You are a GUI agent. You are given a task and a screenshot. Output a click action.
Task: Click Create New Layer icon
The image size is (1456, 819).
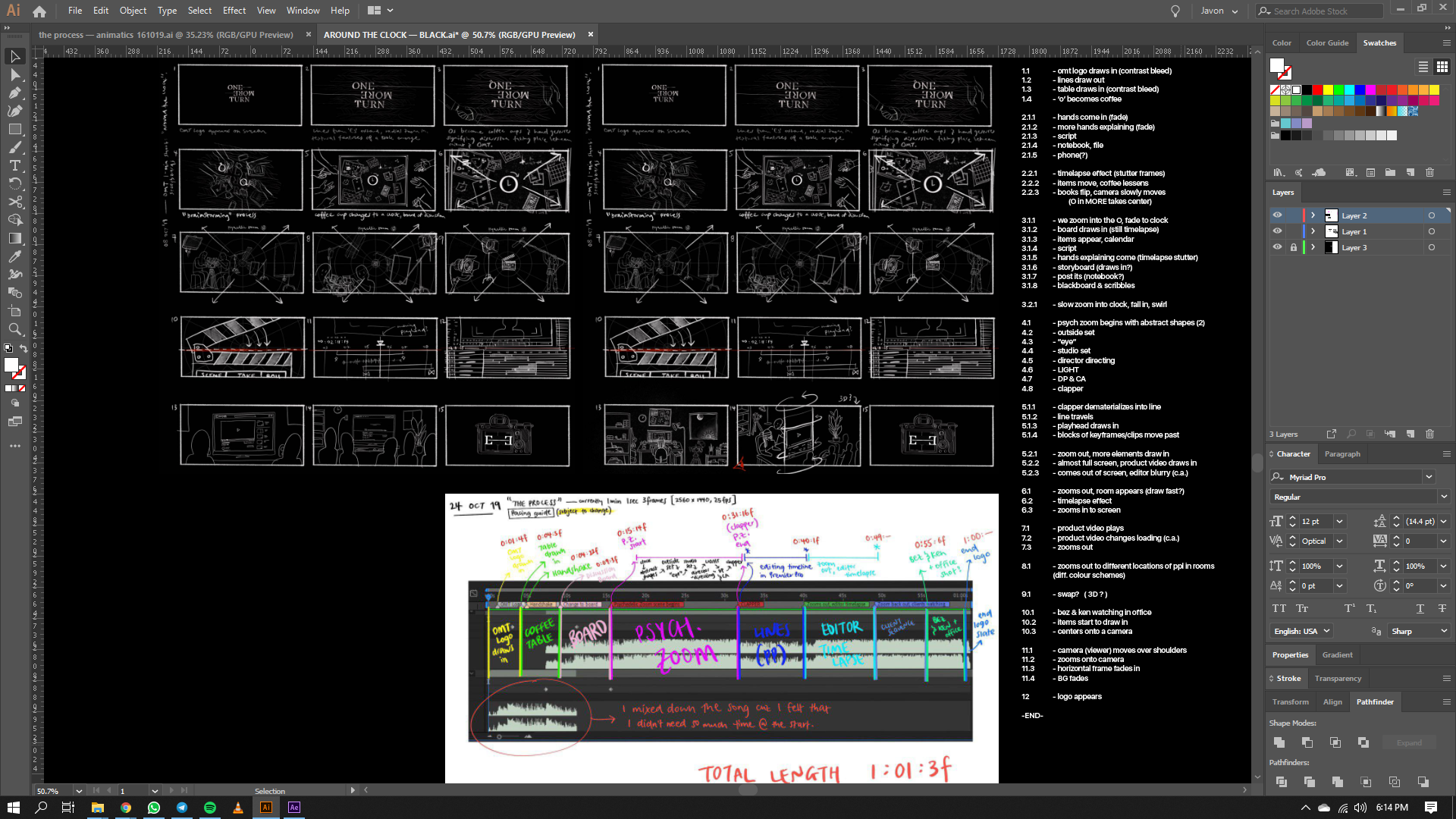point(1410,435)
